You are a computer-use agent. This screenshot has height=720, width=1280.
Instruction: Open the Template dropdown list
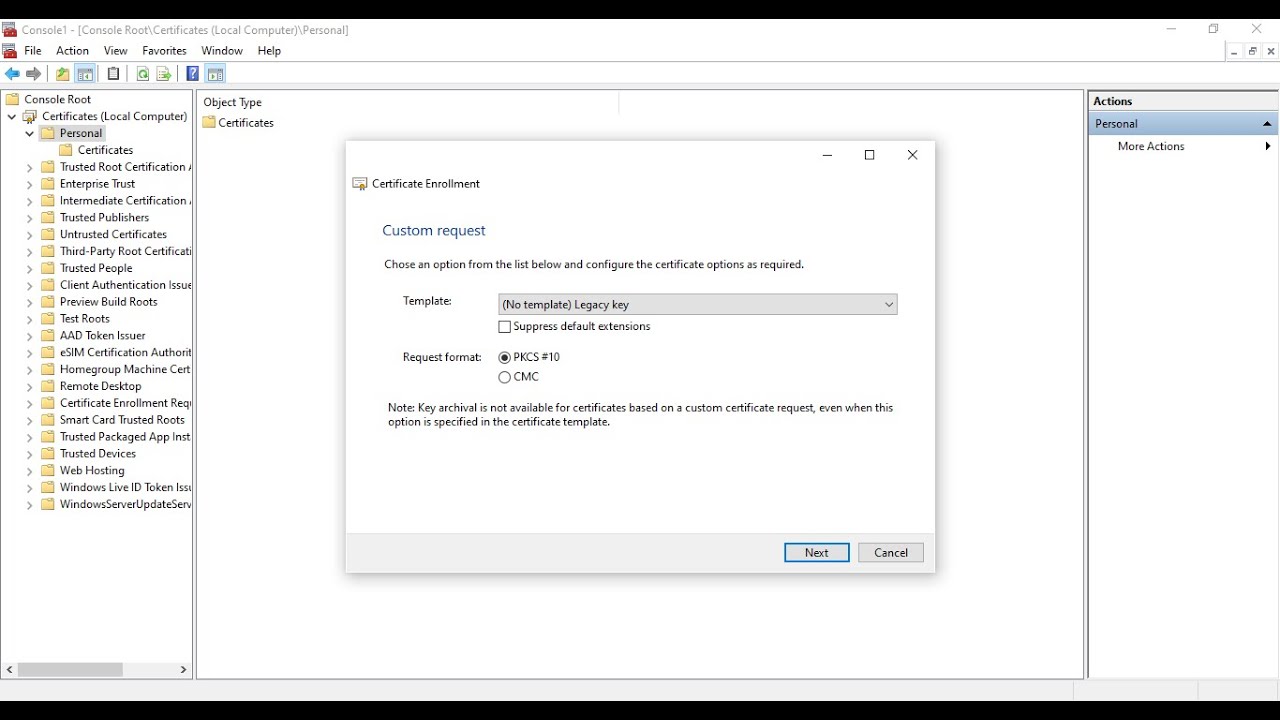click(x=697, y=304)
